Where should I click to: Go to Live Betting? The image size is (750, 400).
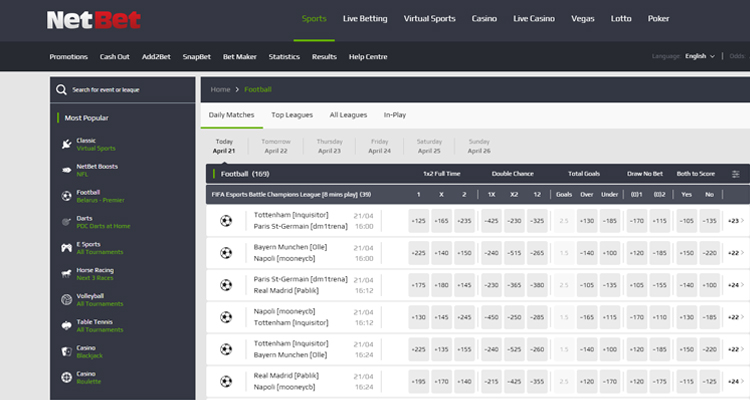pyautogui.click(x=365, y=19)
